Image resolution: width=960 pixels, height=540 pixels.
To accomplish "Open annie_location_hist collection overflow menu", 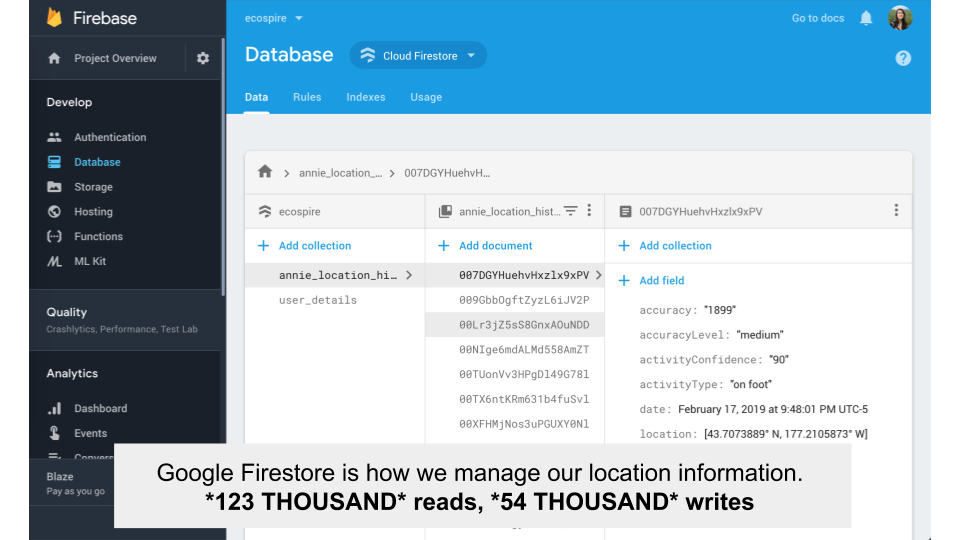I will 589,211.
